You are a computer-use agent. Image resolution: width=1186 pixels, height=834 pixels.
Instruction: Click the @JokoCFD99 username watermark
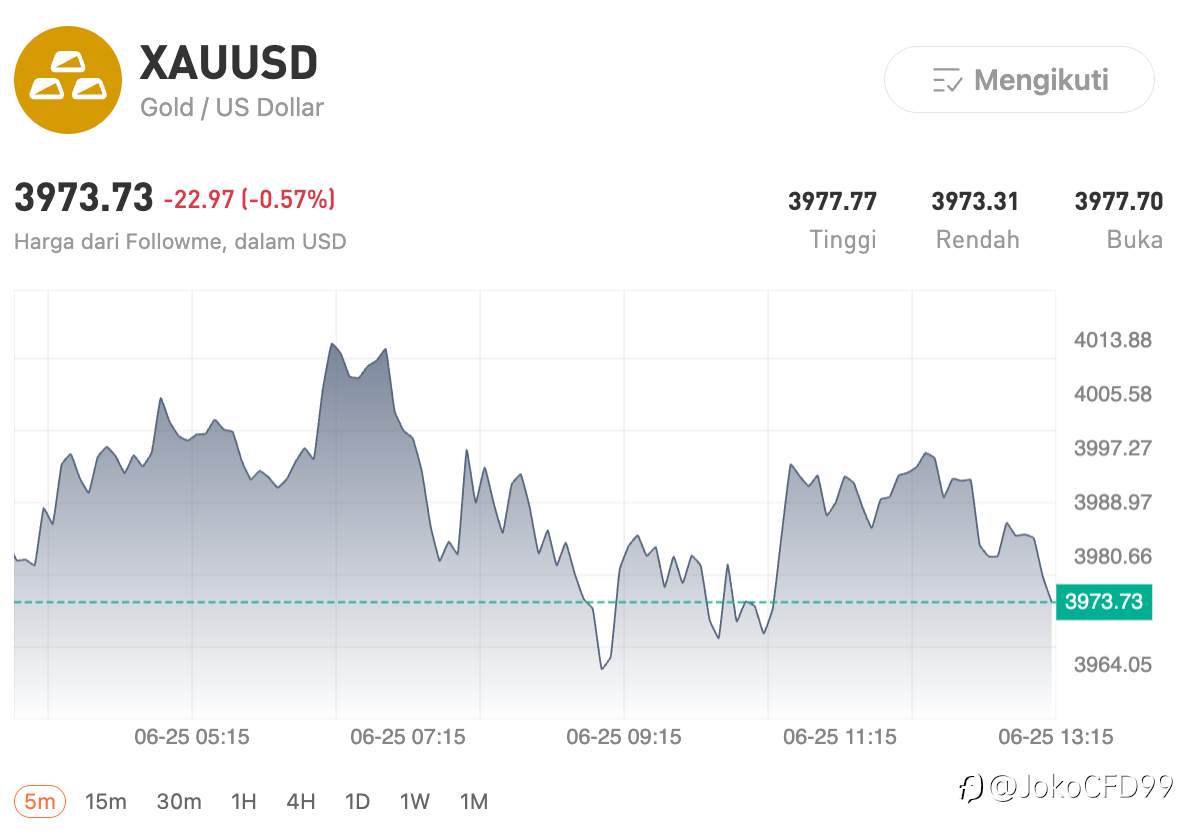pyautogui.click(x=1081, y=787)
